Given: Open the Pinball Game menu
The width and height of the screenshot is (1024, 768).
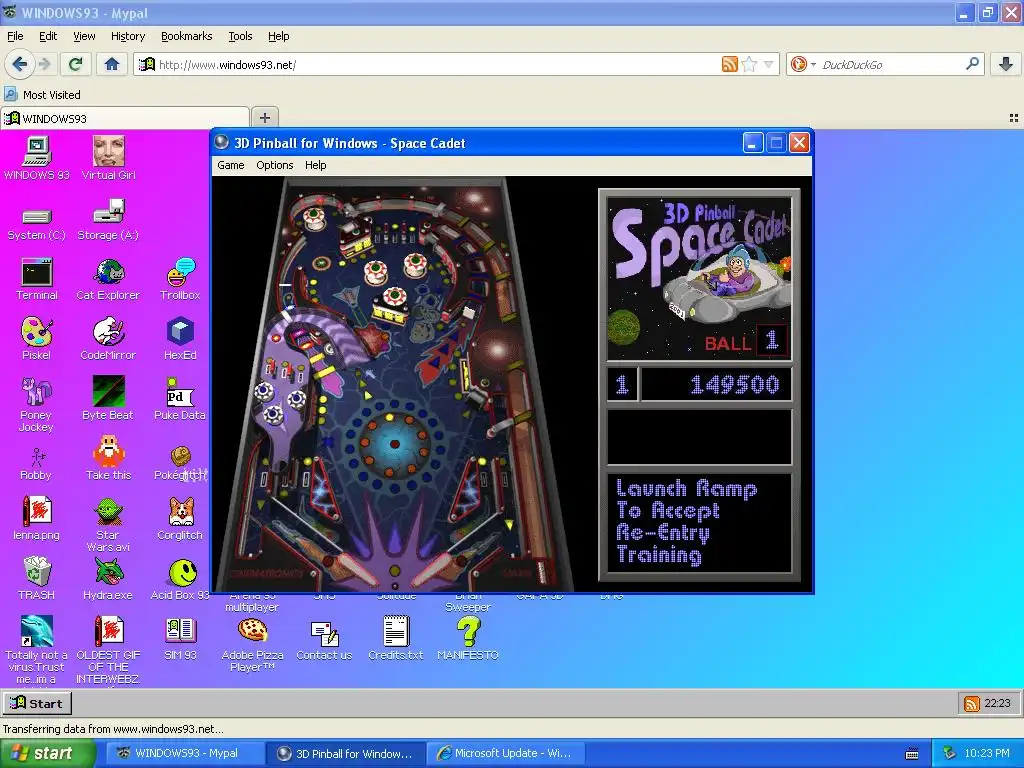Looking at the screenshot, I should (231, 165).
